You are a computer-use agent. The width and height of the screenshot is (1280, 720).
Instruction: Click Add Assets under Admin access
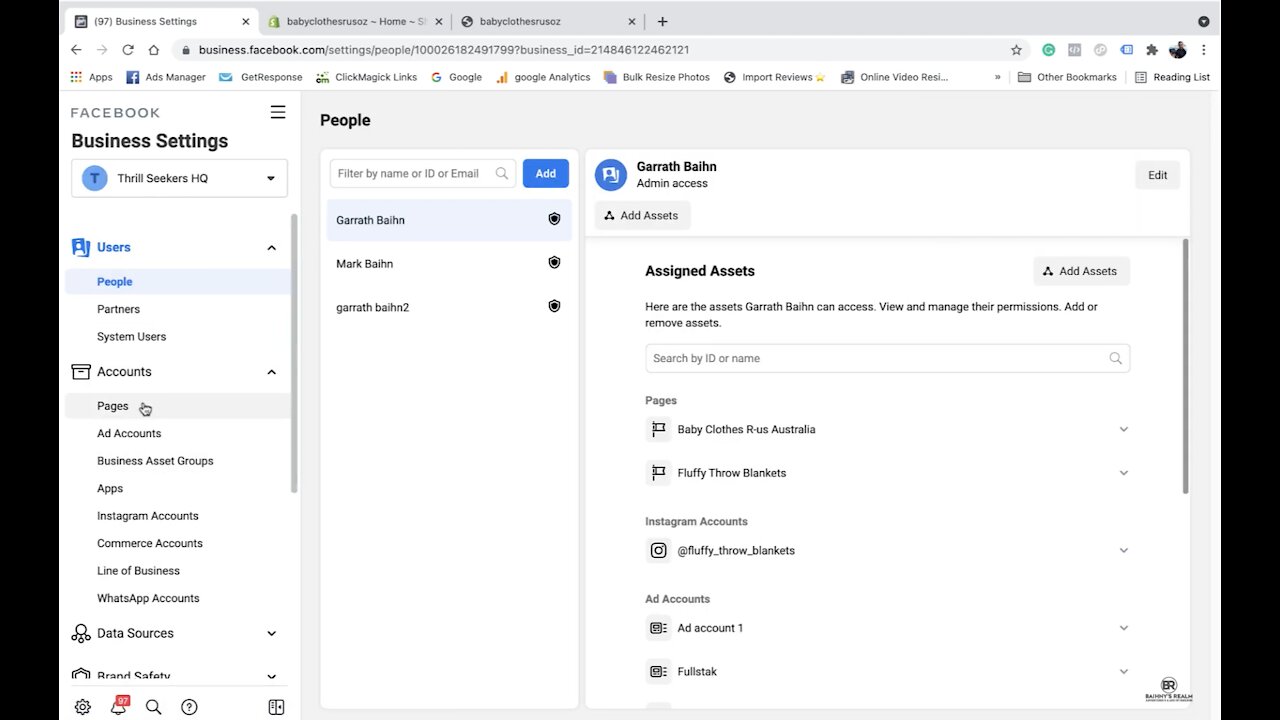click(x=642, y=215)
